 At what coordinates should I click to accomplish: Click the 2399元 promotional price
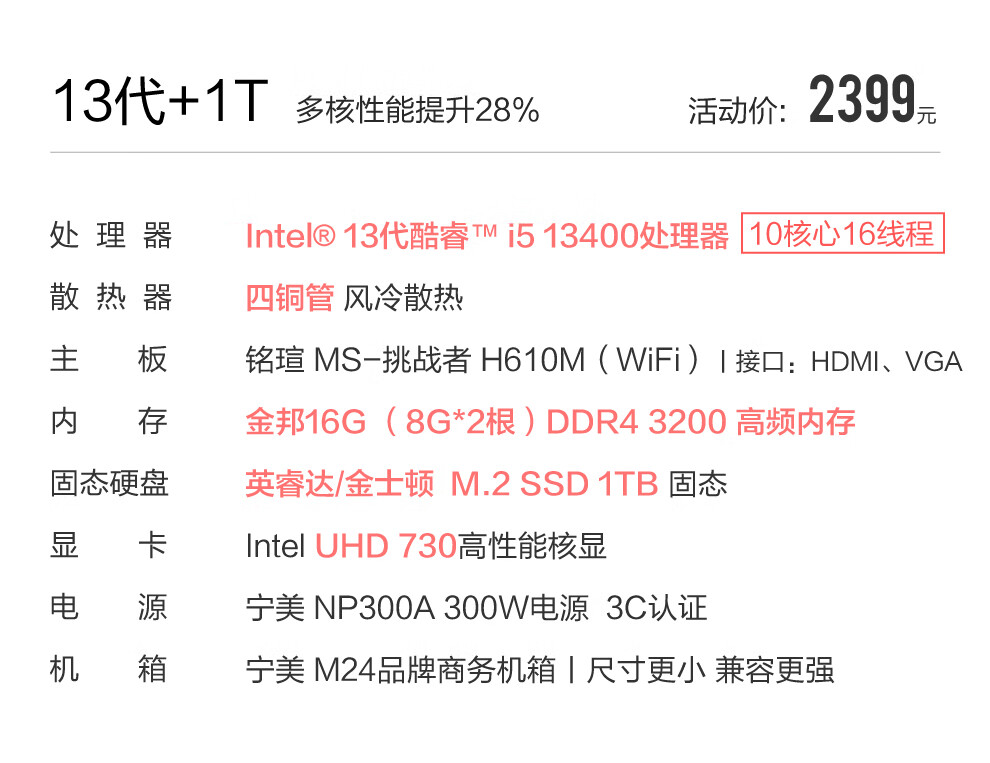pos(873,100)
